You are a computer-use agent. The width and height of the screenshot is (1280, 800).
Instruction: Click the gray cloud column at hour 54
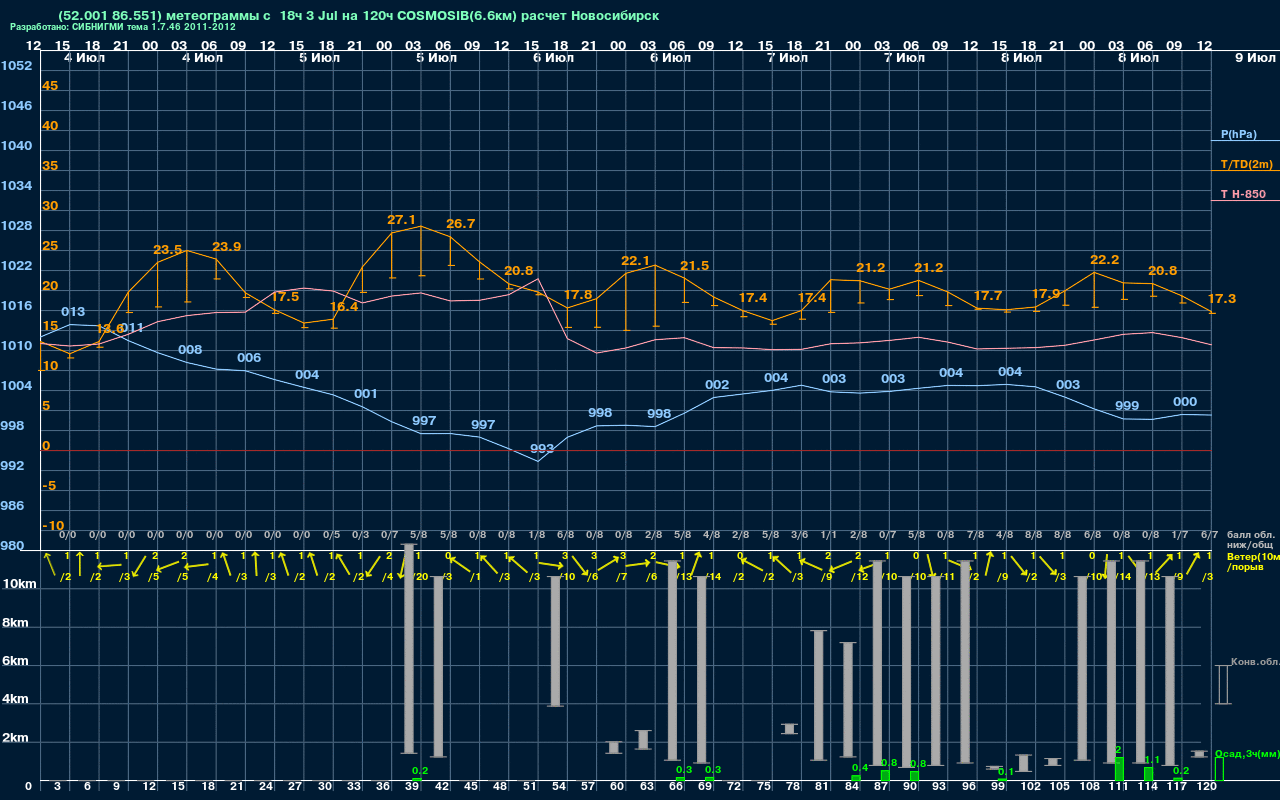[x=556, y=641]
